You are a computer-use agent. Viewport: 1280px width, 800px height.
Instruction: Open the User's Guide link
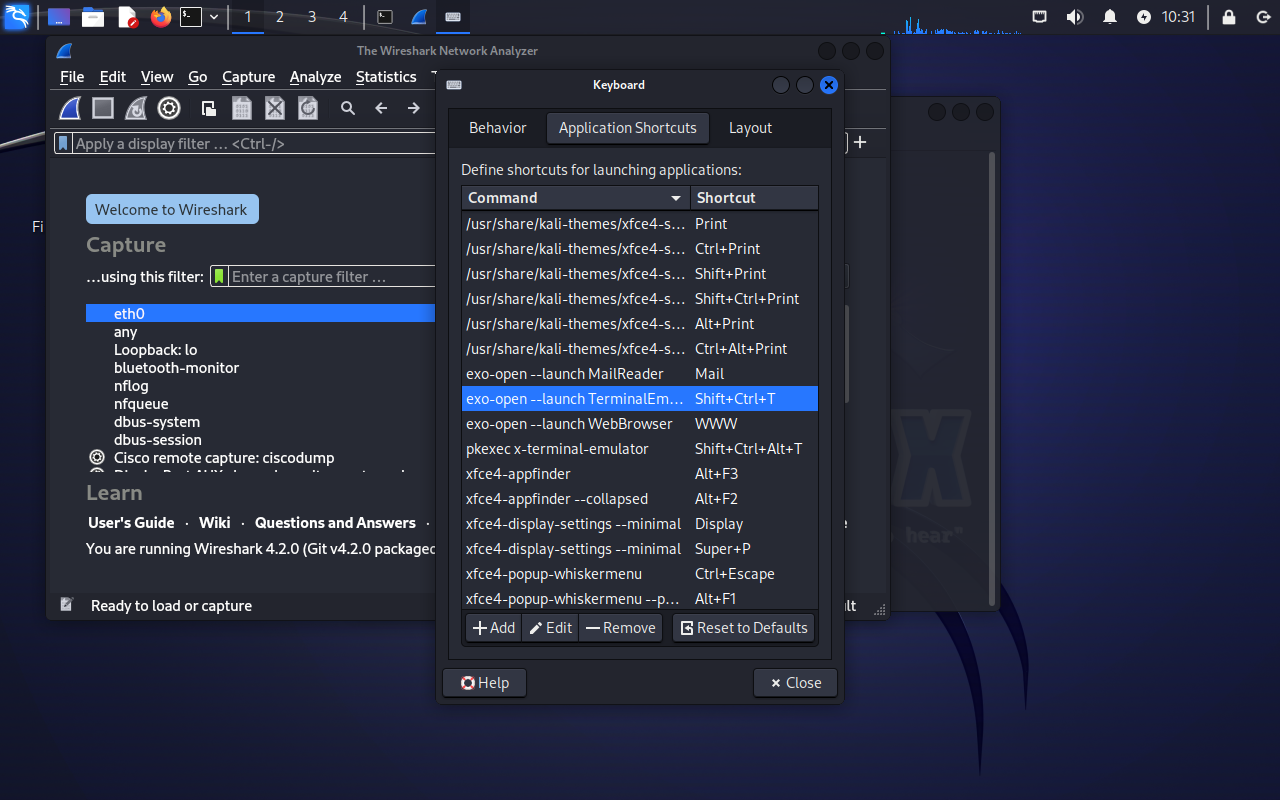pos(131,523)
